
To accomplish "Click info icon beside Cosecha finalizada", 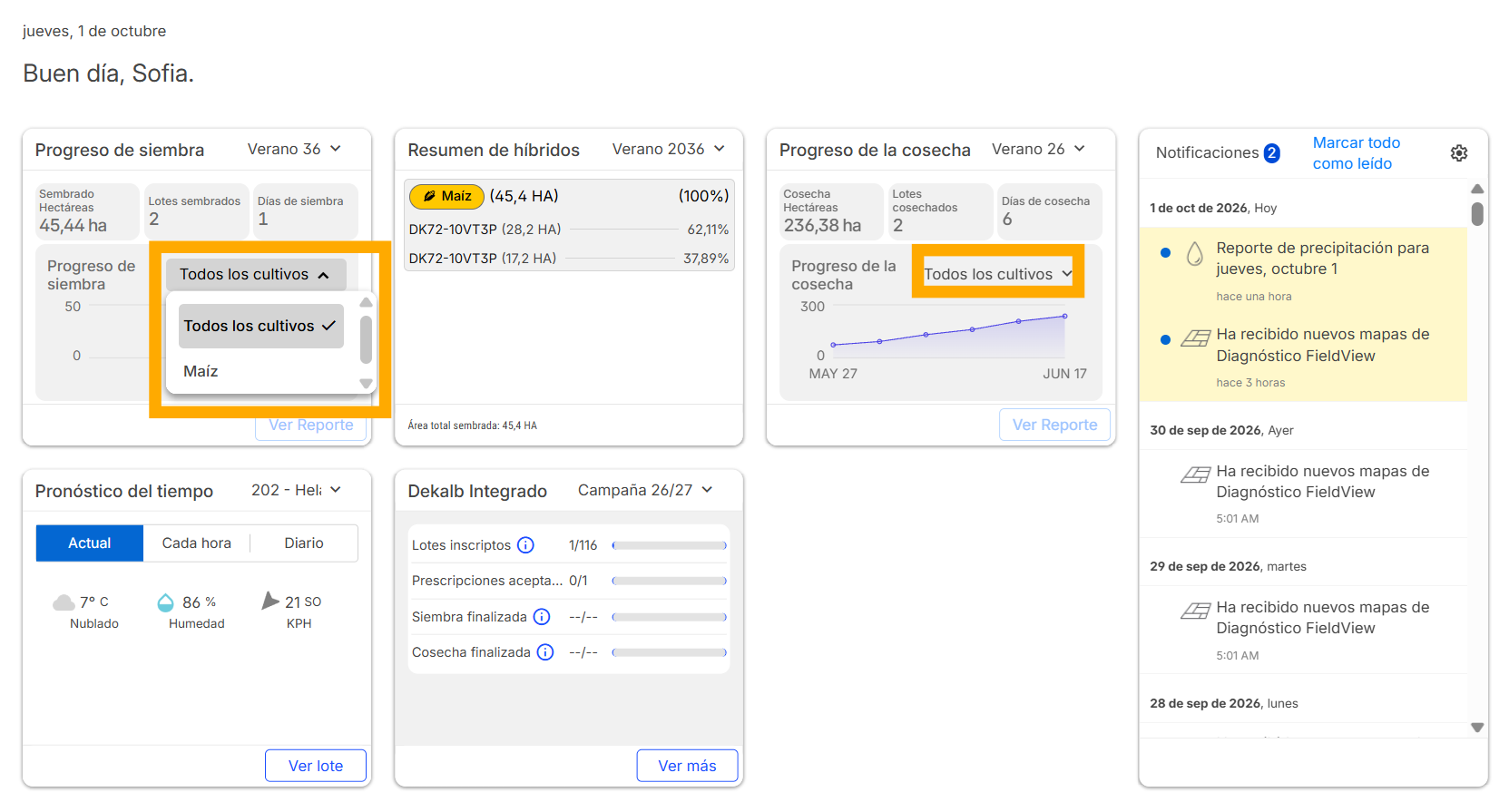I will (545, 652).
